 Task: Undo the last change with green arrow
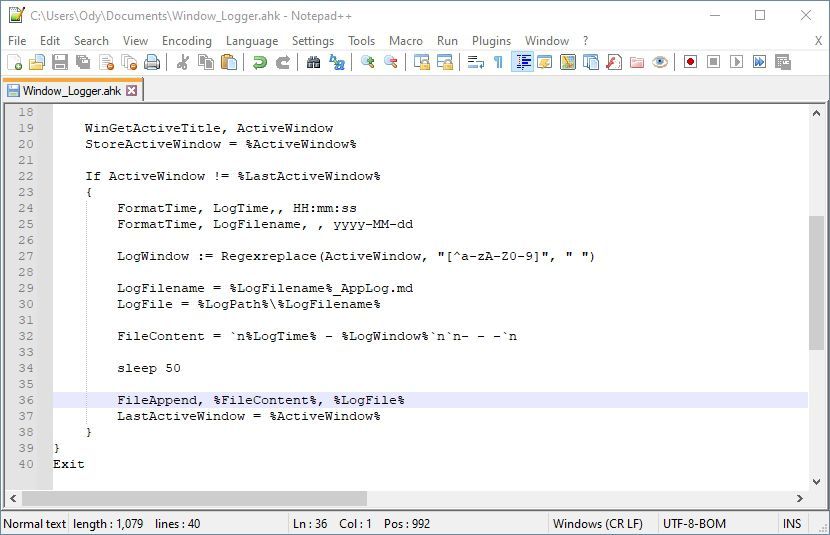coord(259,62)
